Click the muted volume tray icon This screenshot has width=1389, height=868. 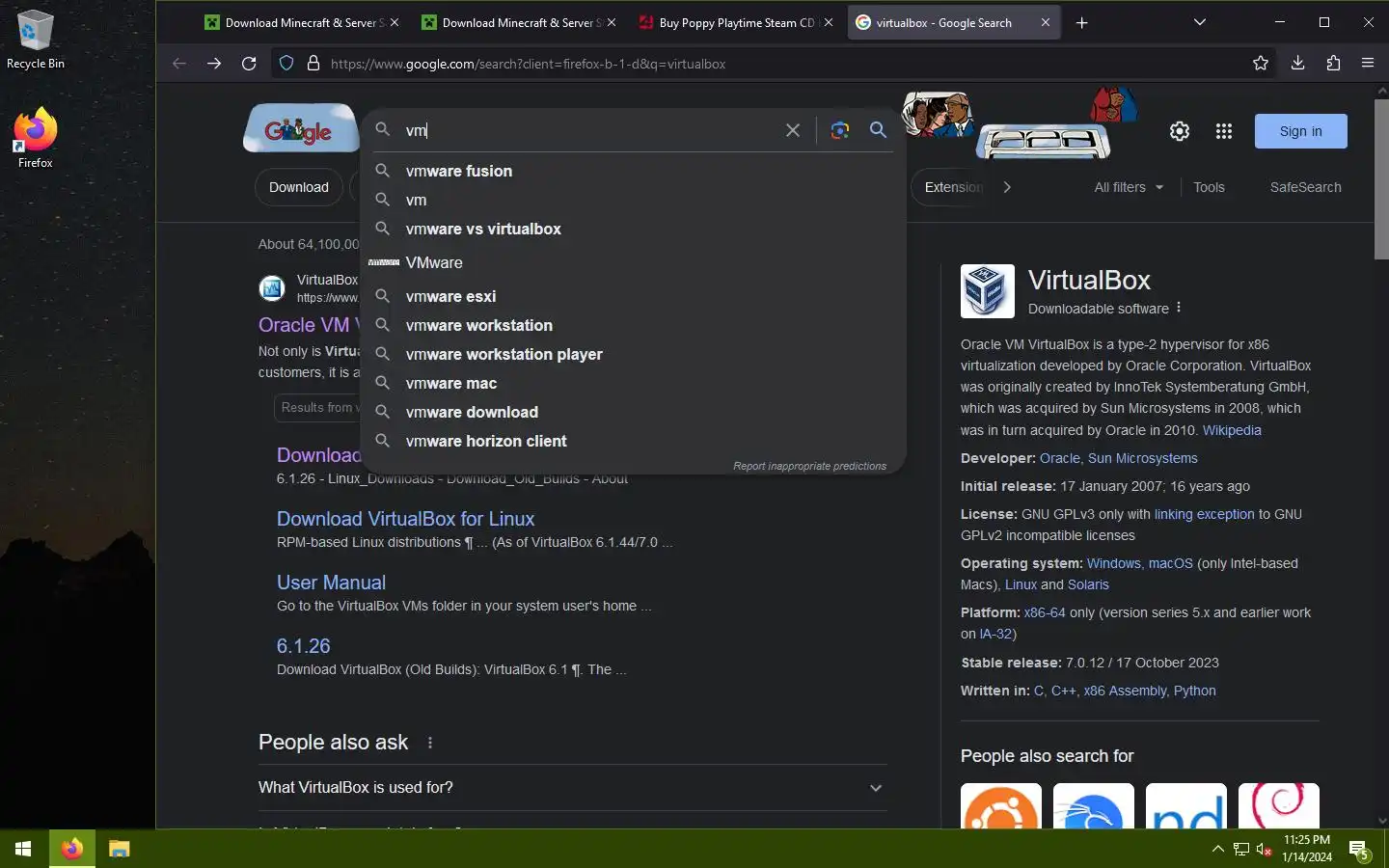1264,850
